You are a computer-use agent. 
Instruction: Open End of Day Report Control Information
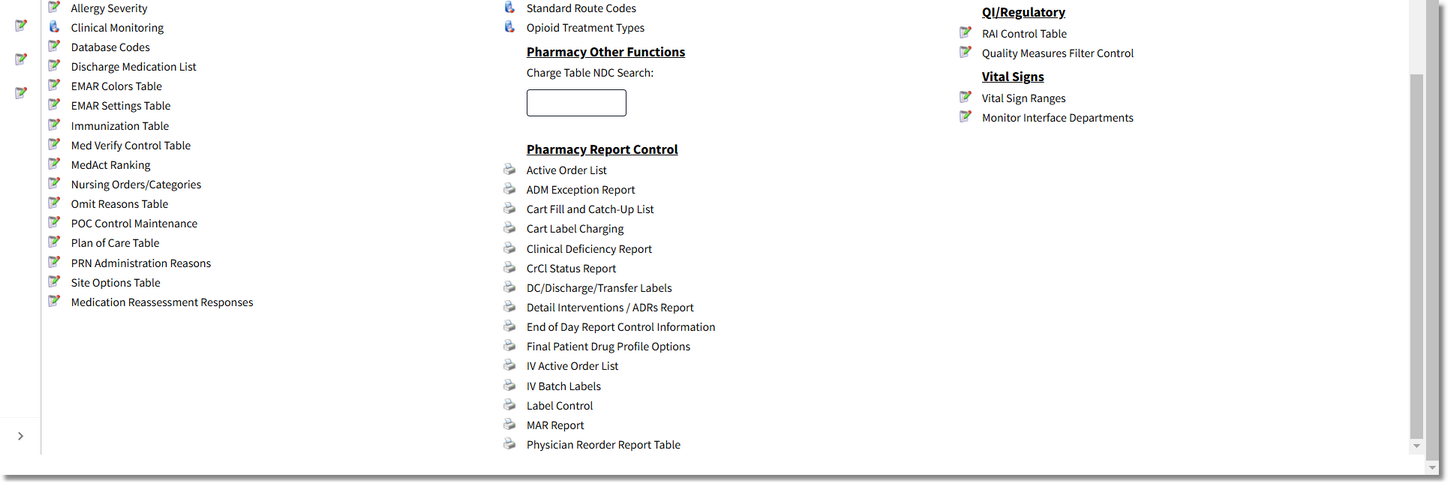click(x=621, y=327)
